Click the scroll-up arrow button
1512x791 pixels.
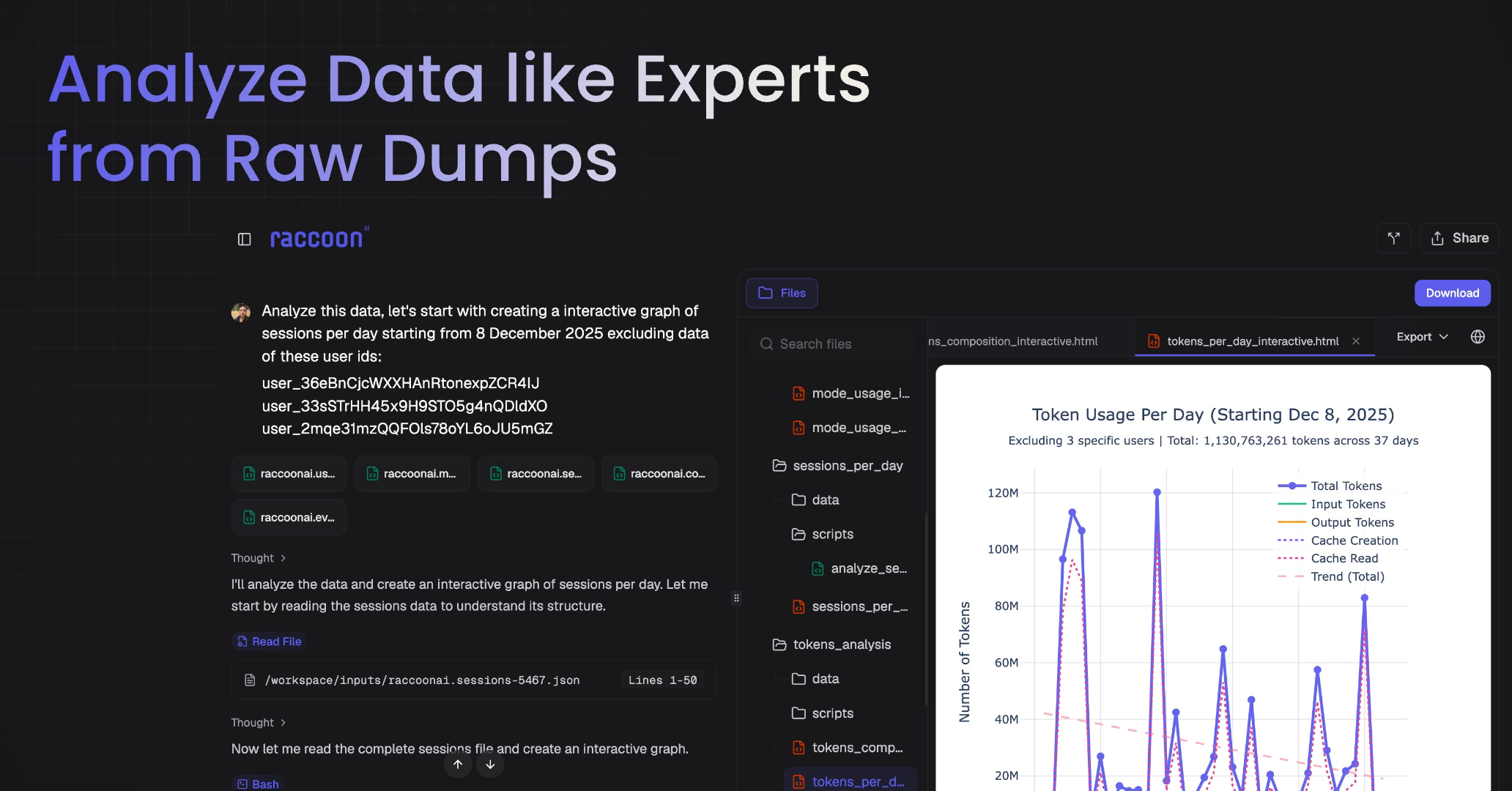pyautogui.click(x=458, y=765)
